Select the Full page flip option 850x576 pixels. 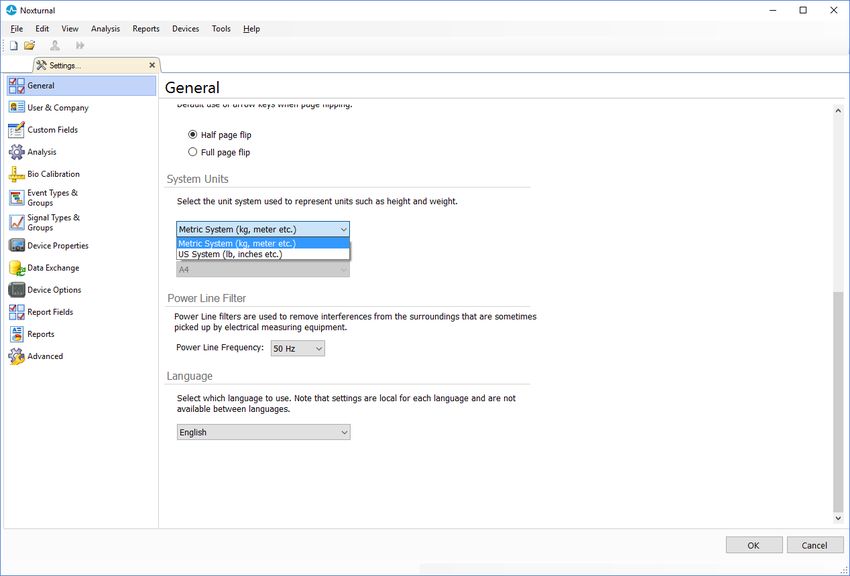click(192, 152)
